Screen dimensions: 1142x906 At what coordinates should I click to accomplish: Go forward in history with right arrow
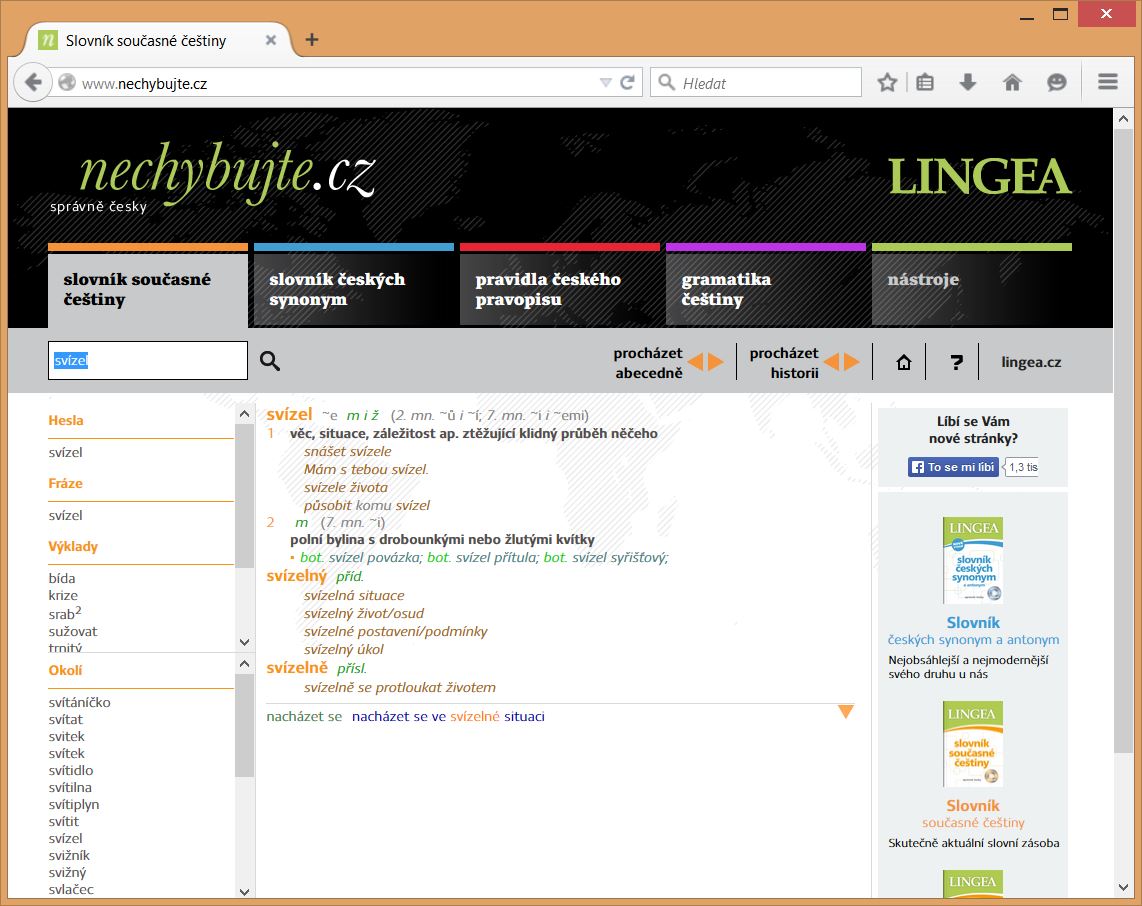click(x=852, y=361)
